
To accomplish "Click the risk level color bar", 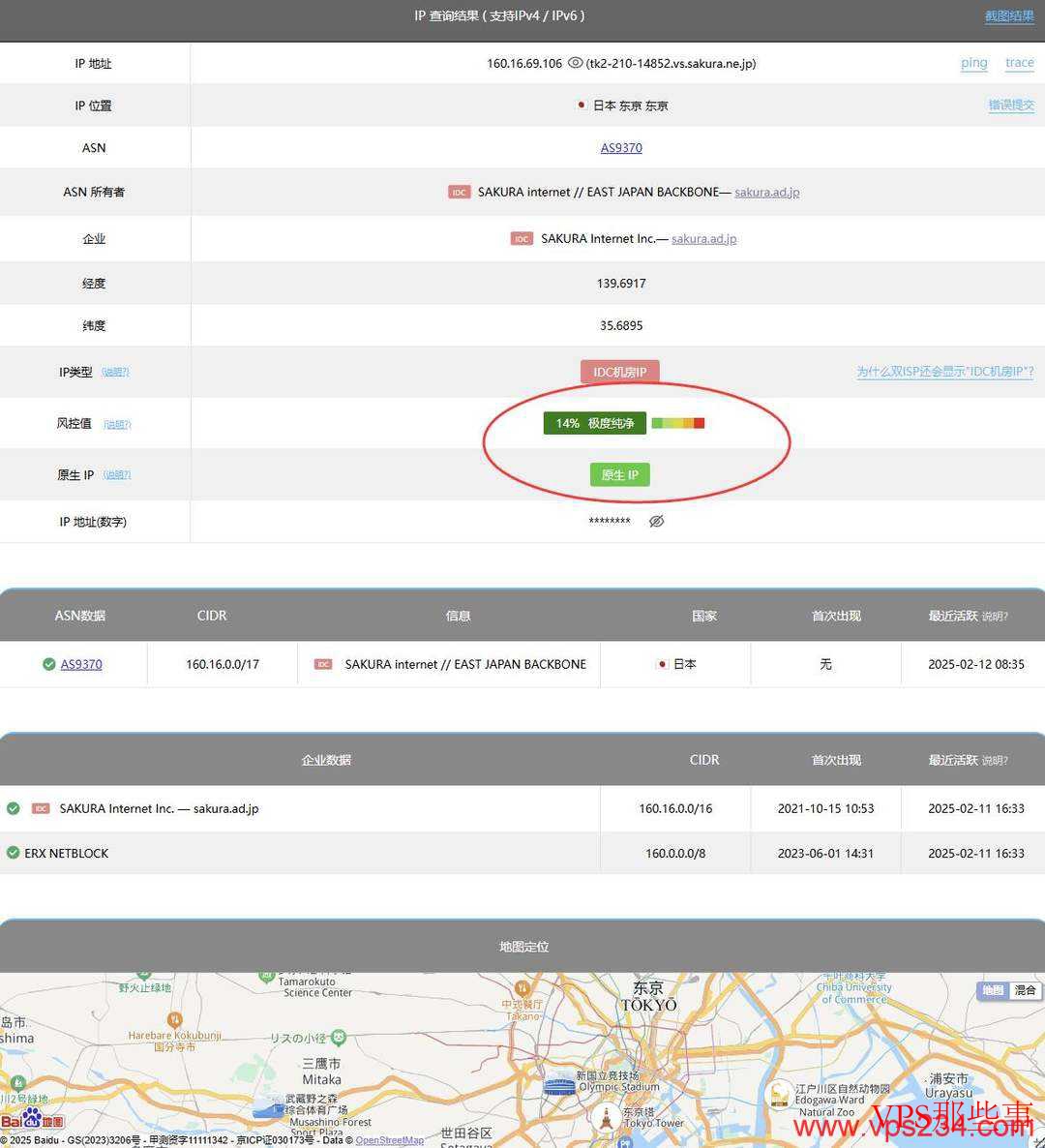I will 677,423.
